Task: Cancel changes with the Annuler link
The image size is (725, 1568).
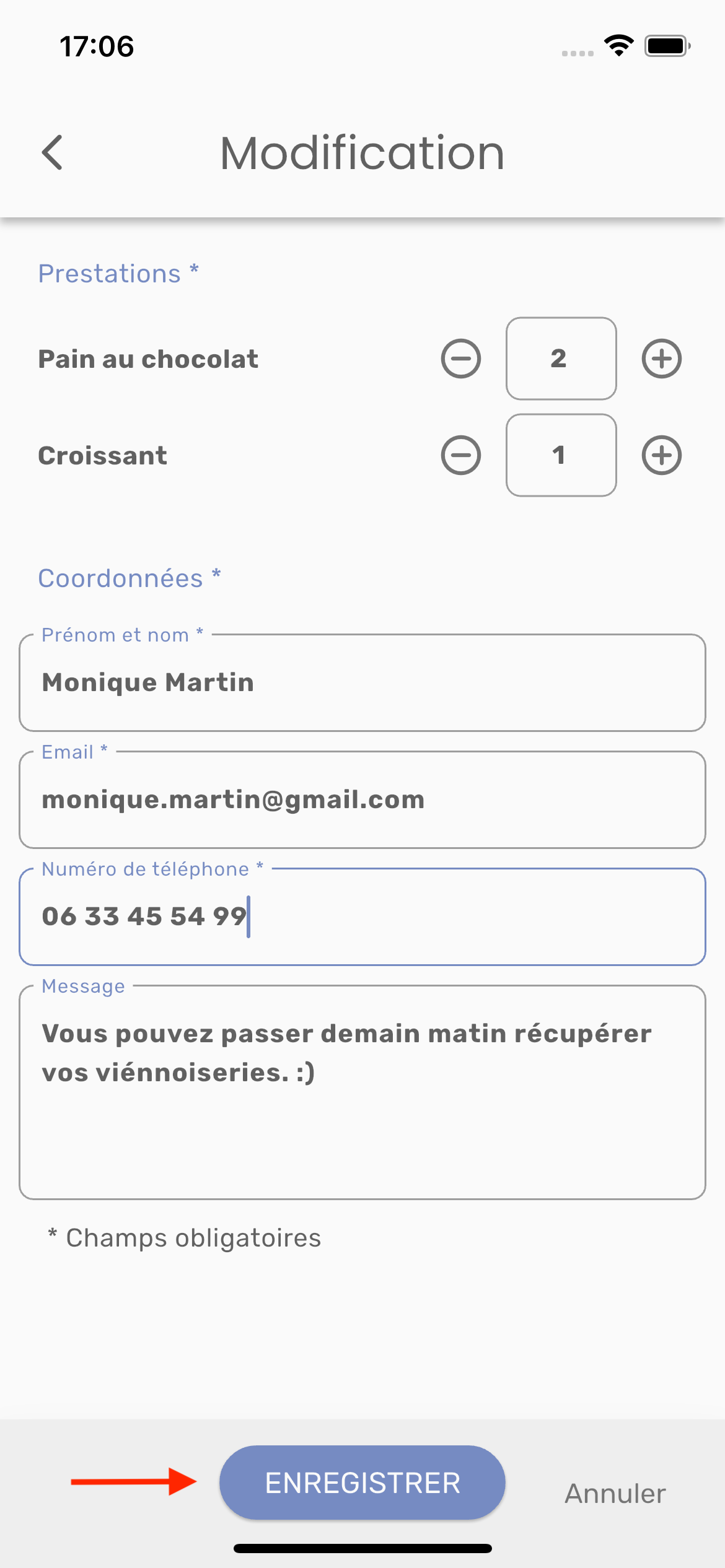Action: [615, 1494]
